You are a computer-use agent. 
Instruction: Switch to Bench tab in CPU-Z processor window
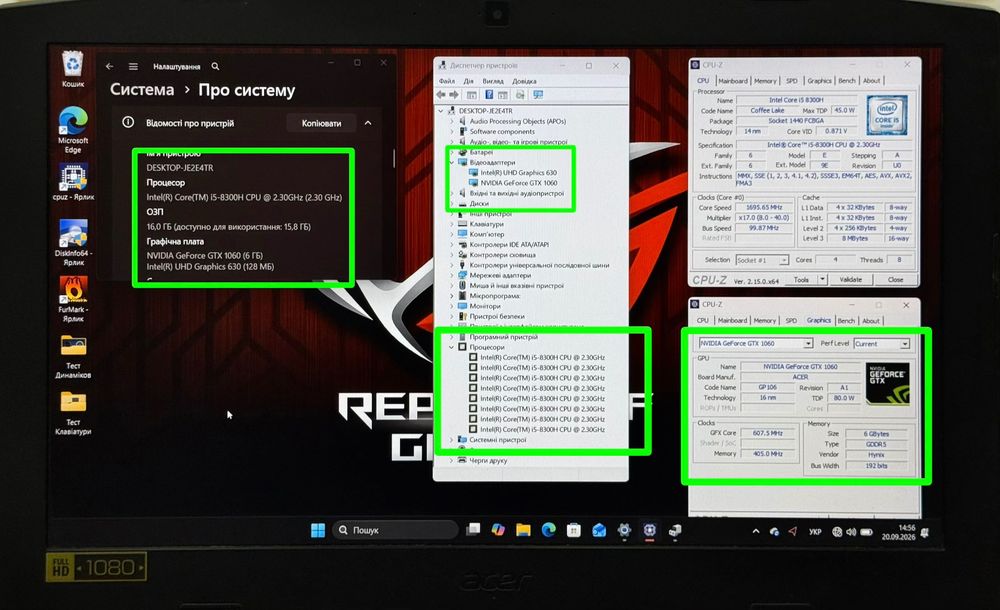click(847, 80)
